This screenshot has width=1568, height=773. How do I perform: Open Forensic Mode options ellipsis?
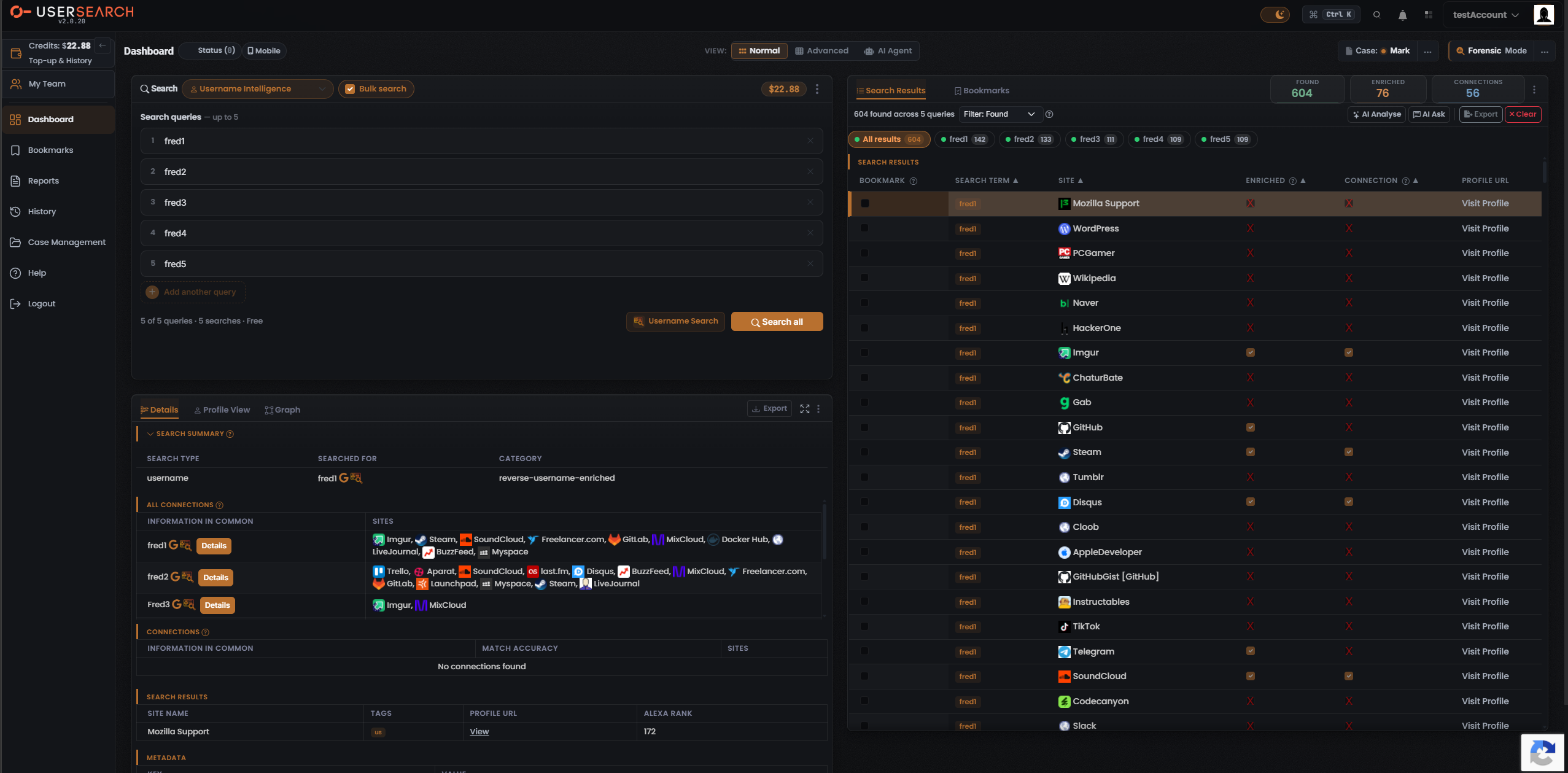tap(1545, 52)
